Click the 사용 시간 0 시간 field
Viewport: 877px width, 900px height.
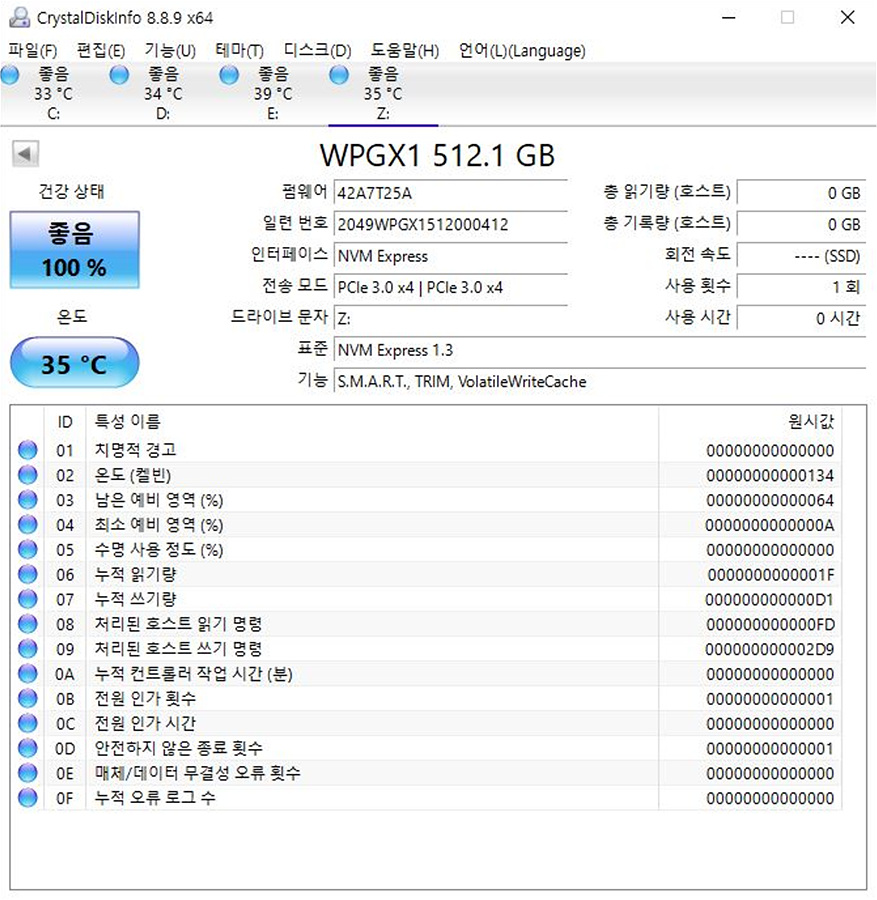(x=801, y=319)
